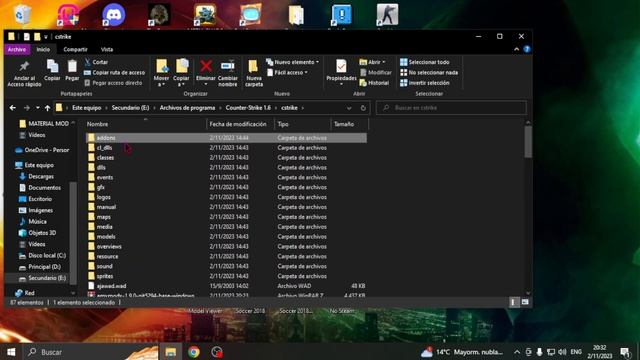
Task: Click the Copiar clipboard icon
Action: (52, 70)
